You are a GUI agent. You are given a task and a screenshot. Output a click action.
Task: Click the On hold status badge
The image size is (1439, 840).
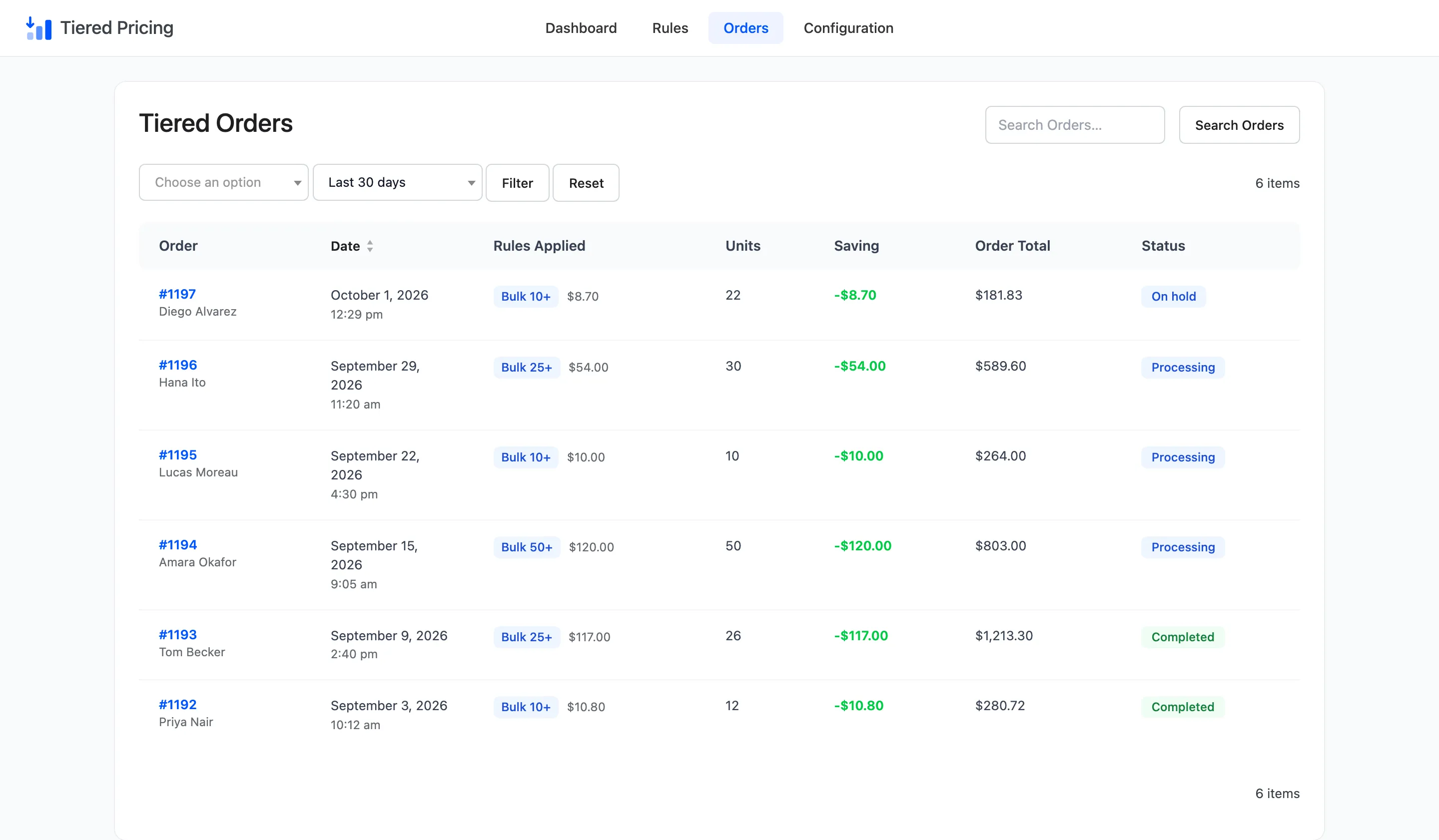pos(1174,297)
